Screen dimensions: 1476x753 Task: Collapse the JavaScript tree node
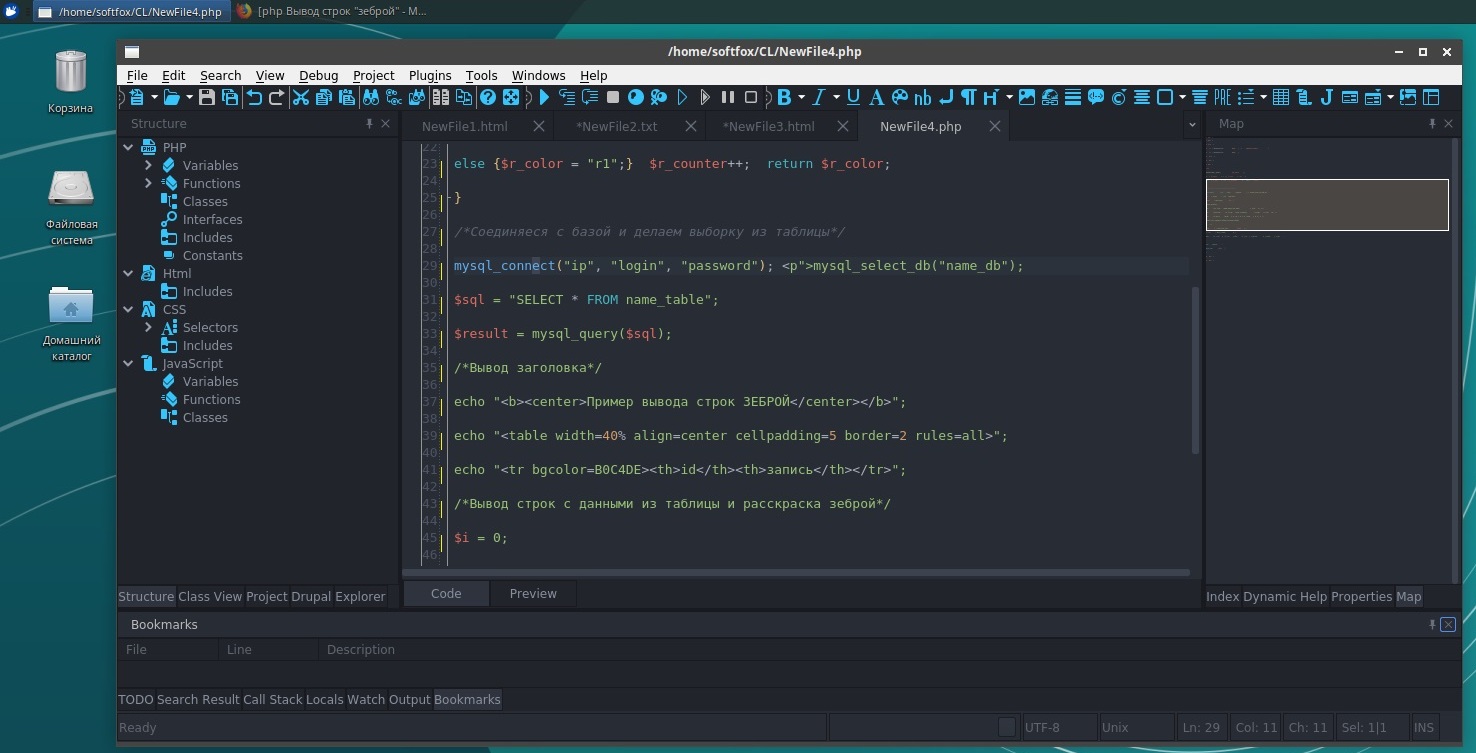(128, 364)
